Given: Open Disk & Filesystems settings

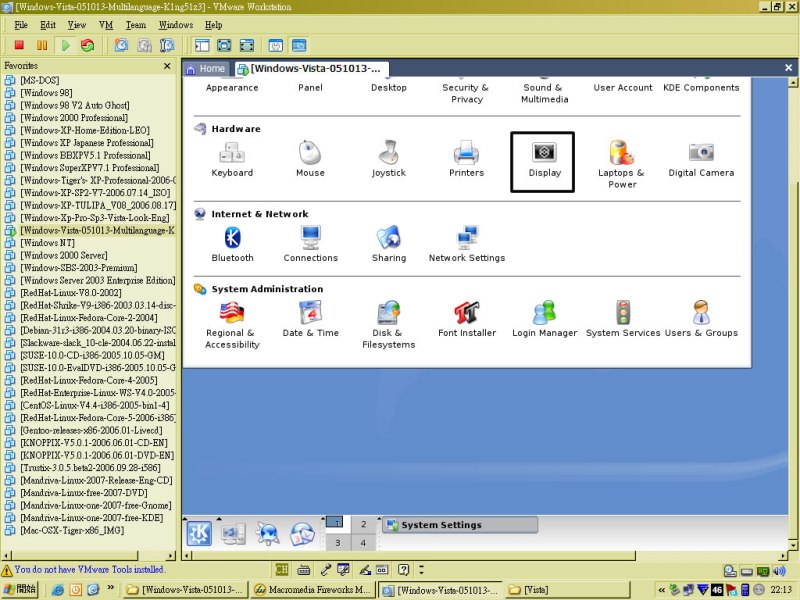Looking at the screenshot, I should tap(389, 325).
